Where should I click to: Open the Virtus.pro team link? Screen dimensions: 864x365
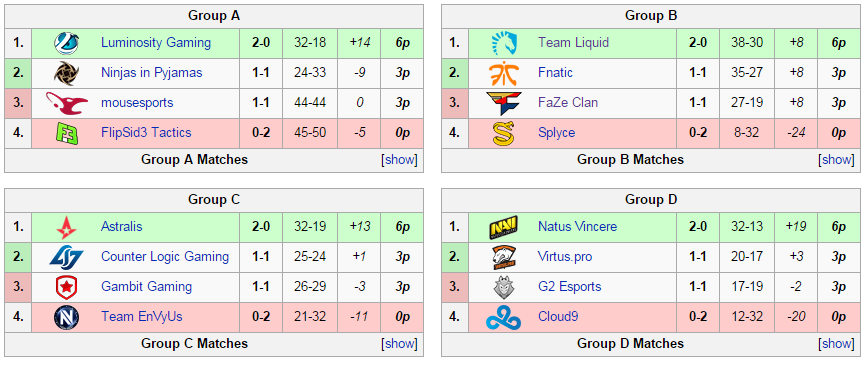[565, 257]
